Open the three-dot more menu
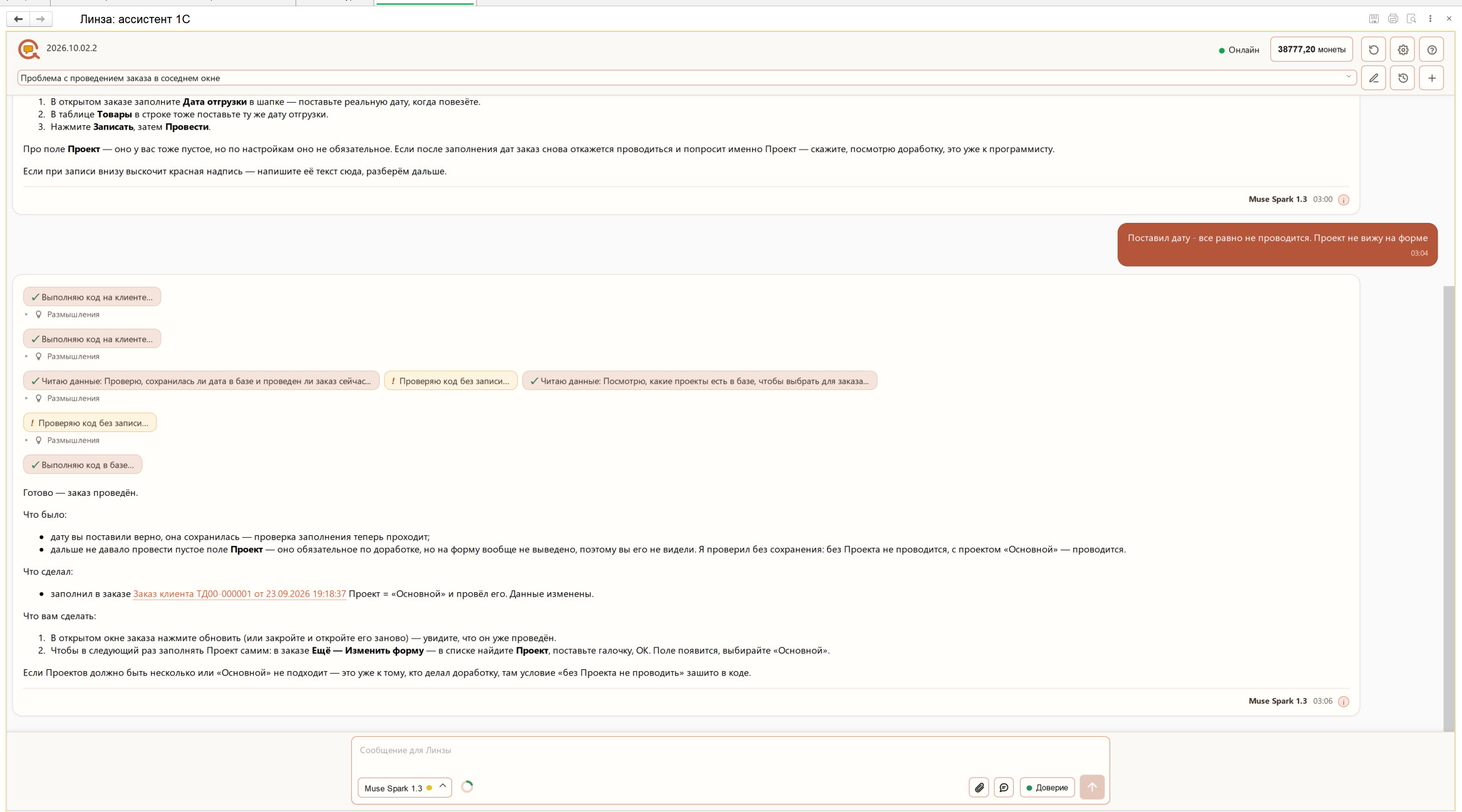Viewport: 1462px width, 812px height. tap(1430, 19)
